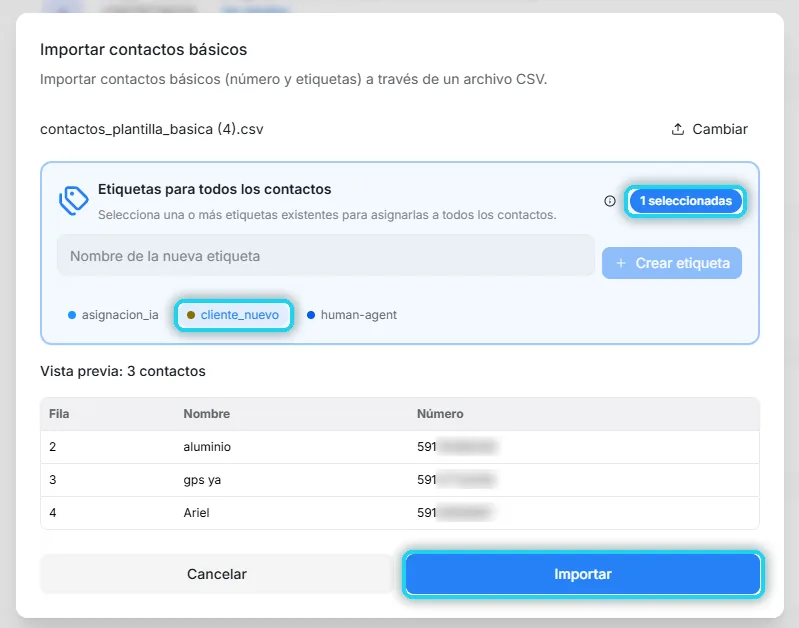Cancel the contact import dialog
This screenshot has width=799, height=628.
[217, 574]
